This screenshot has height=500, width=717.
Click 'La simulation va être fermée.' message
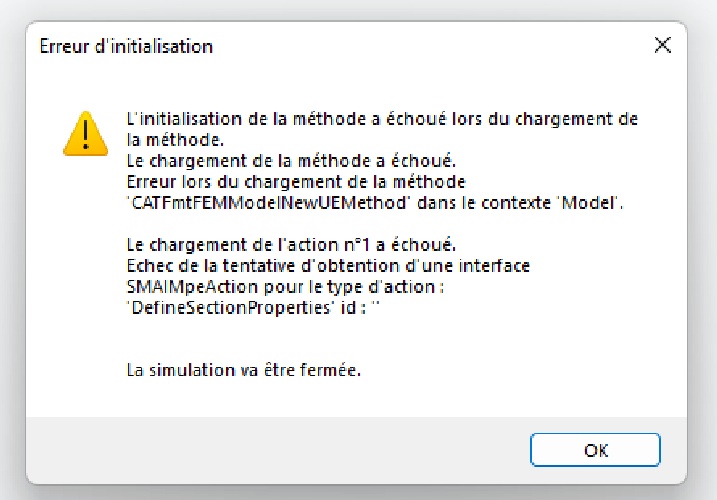pos(244,370)
